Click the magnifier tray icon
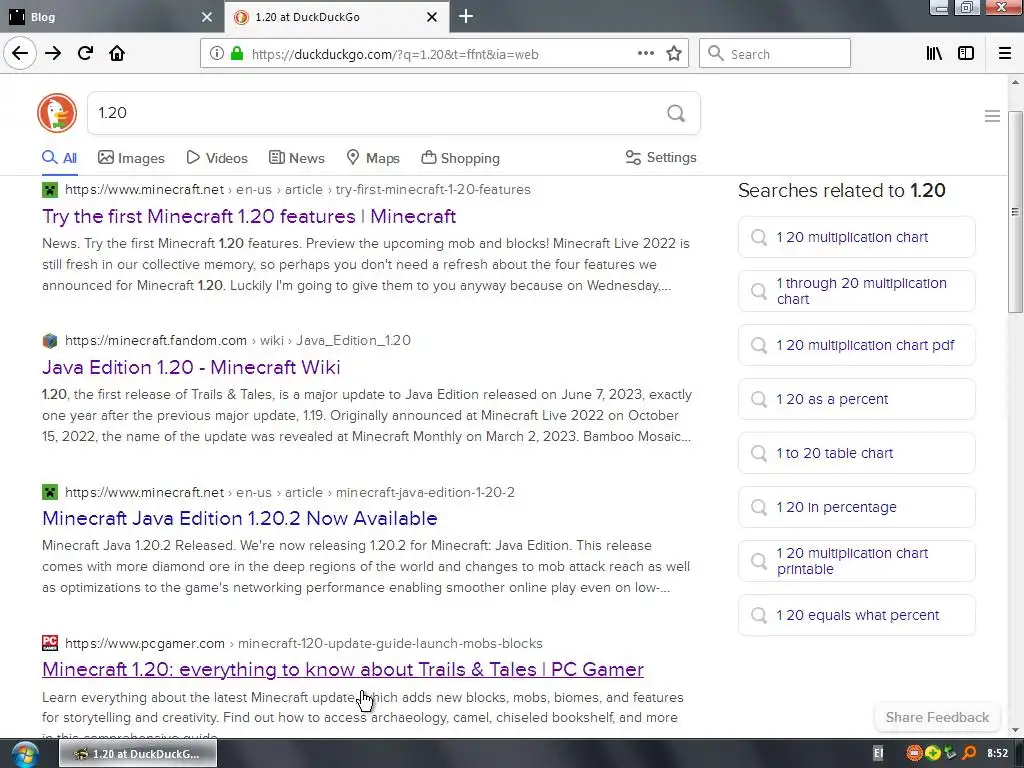Screen dimensions: 1024x768 point(969,754)
